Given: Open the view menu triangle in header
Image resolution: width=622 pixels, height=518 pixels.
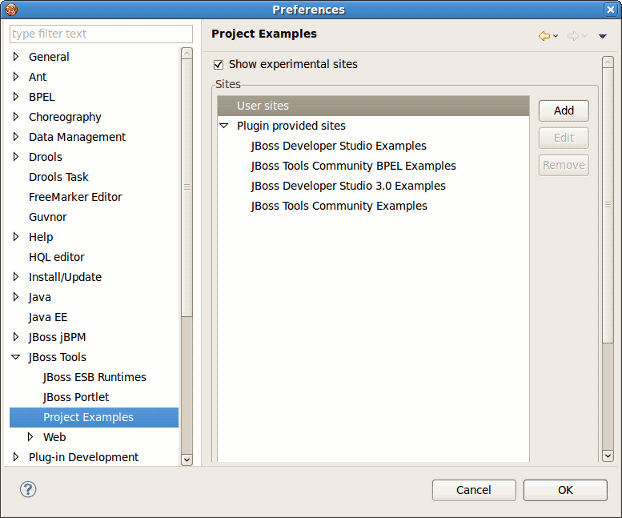Looking at the screenshot, I should pos(602,36).
